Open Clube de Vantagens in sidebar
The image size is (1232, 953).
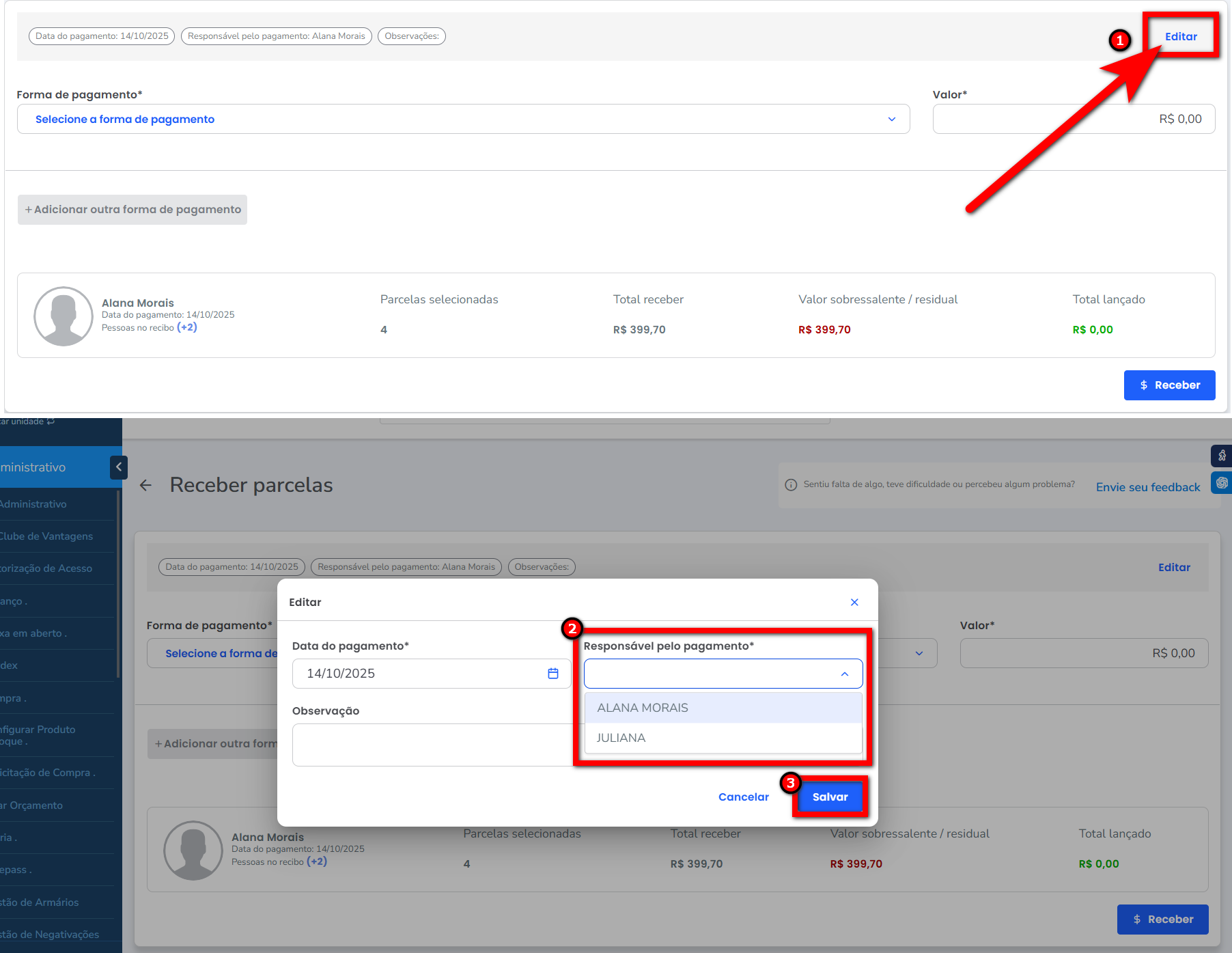point(46,536)
